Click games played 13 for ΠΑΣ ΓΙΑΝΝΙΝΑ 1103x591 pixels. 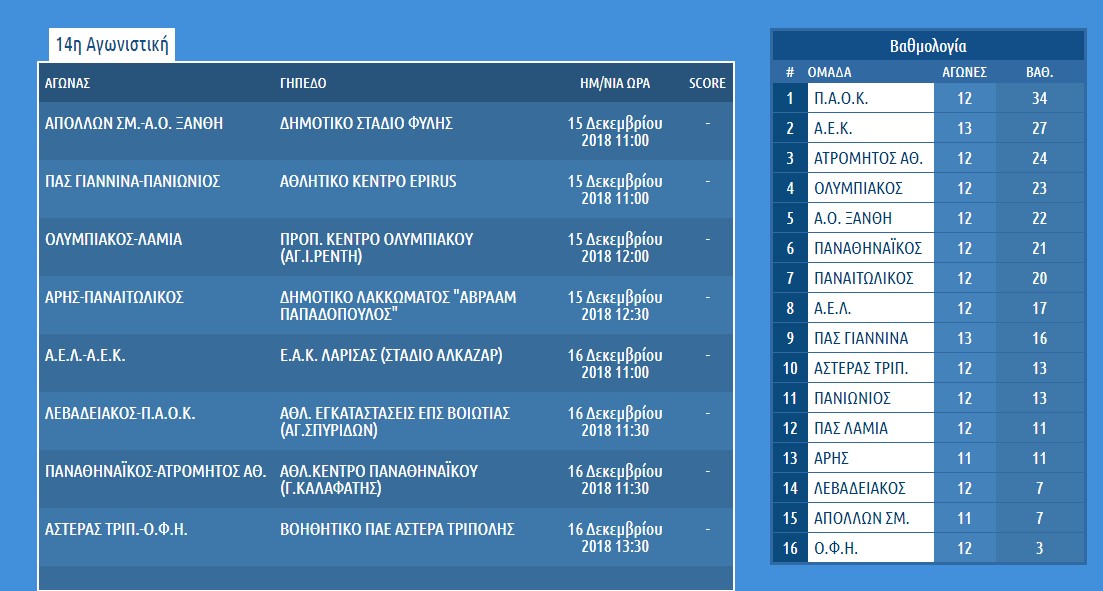[964, 338]
